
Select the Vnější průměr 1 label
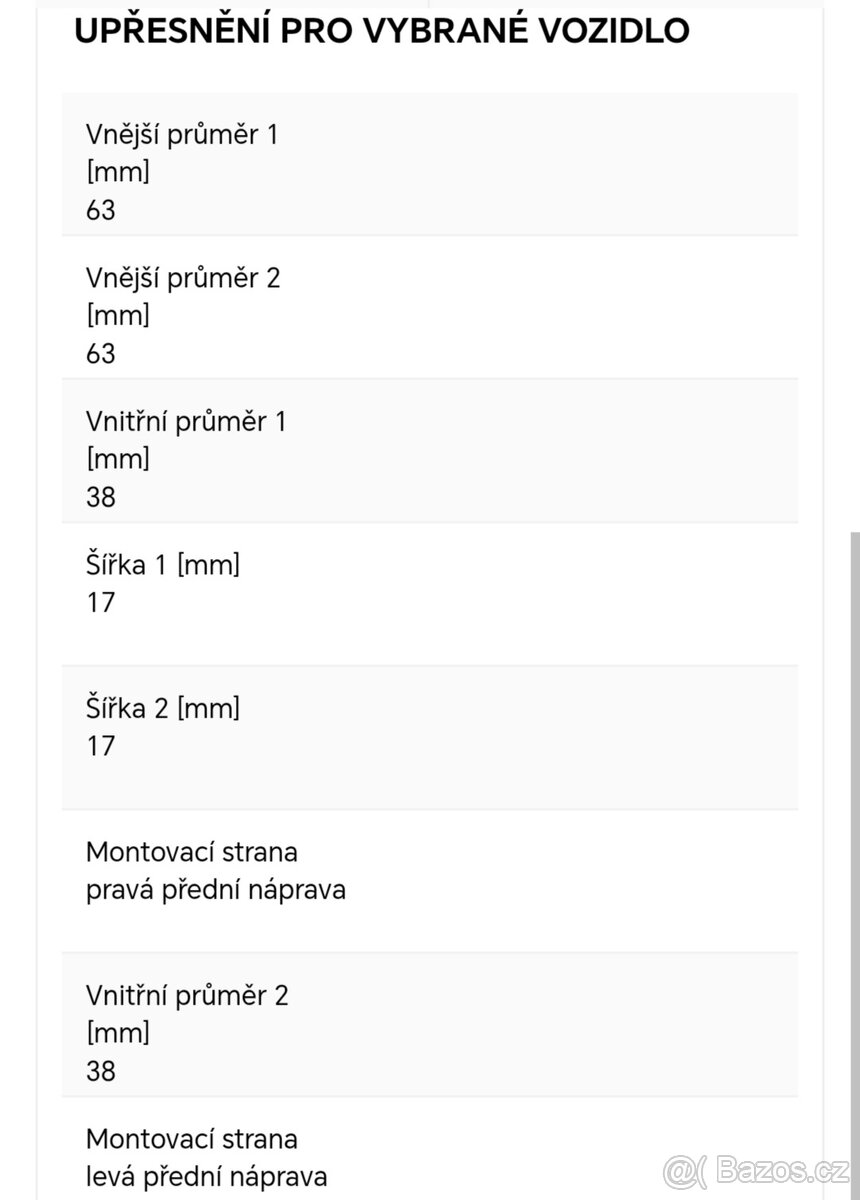(x=182, y=134)
